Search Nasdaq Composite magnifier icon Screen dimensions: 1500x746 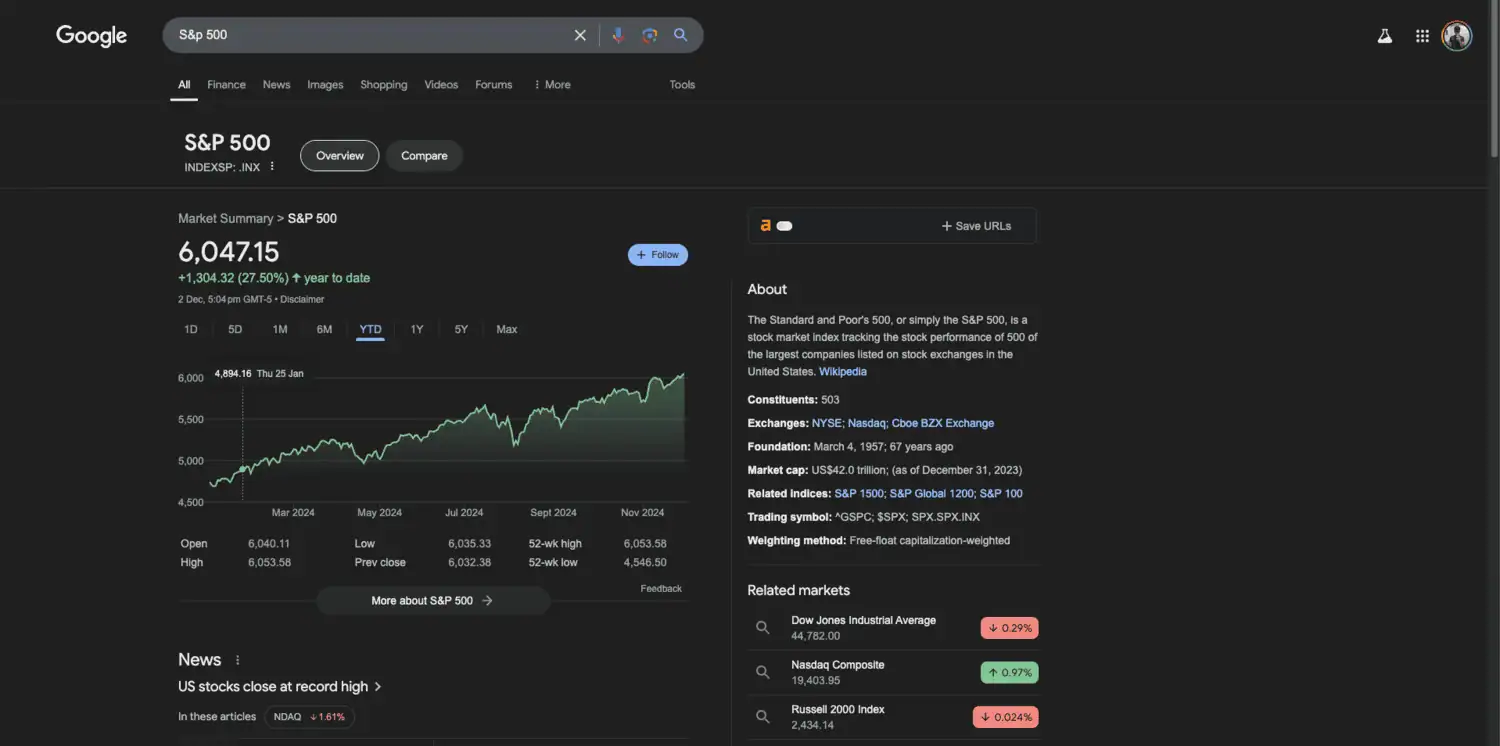[x=763, y=672]
